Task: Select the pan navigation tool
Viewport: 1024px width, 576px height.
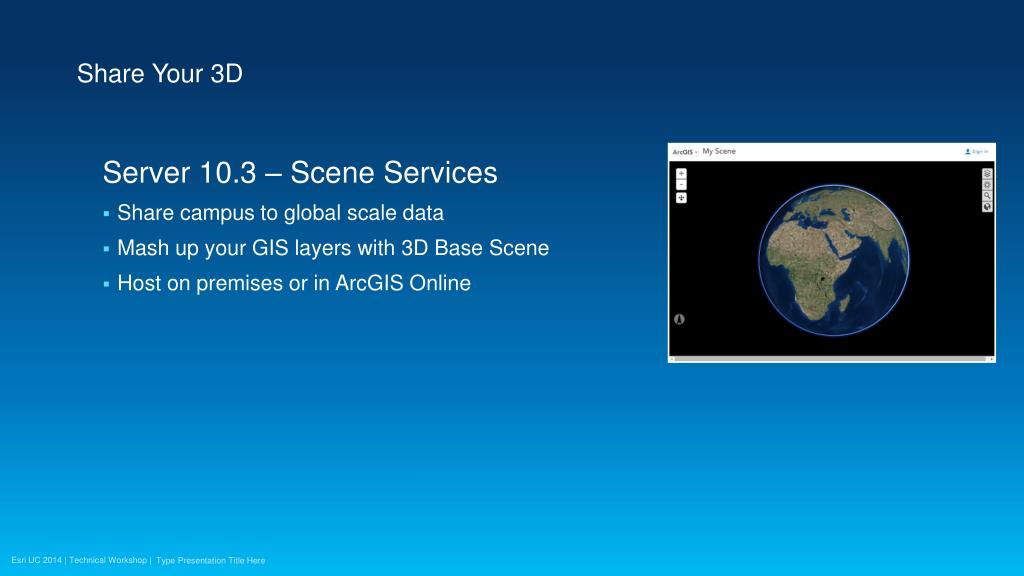Action: pos(681,198)
